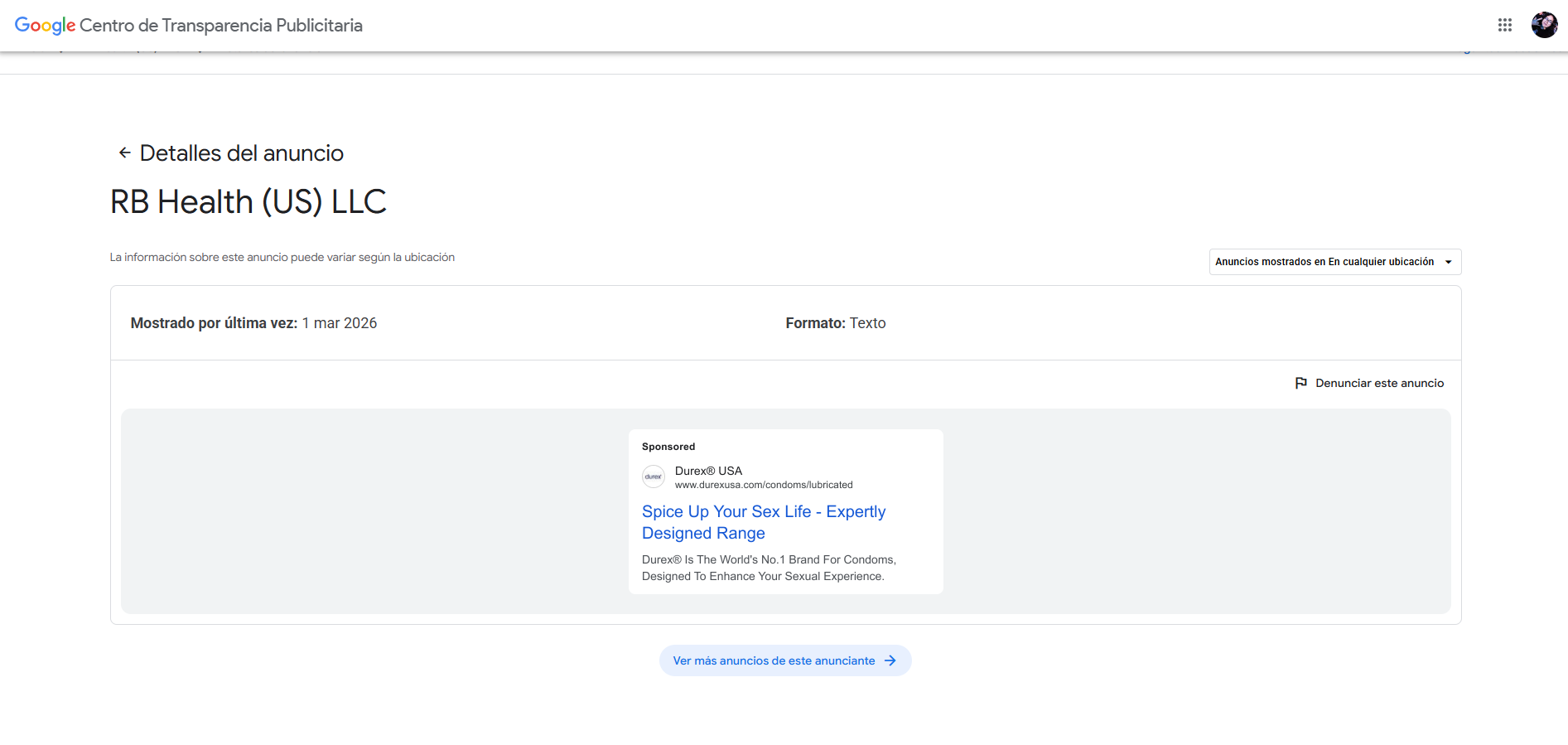Open the Anuncios mostrados en cualquier ubicación filter
The height and width of the screenshot is (745, 1568).
[x=1324, y=262]
